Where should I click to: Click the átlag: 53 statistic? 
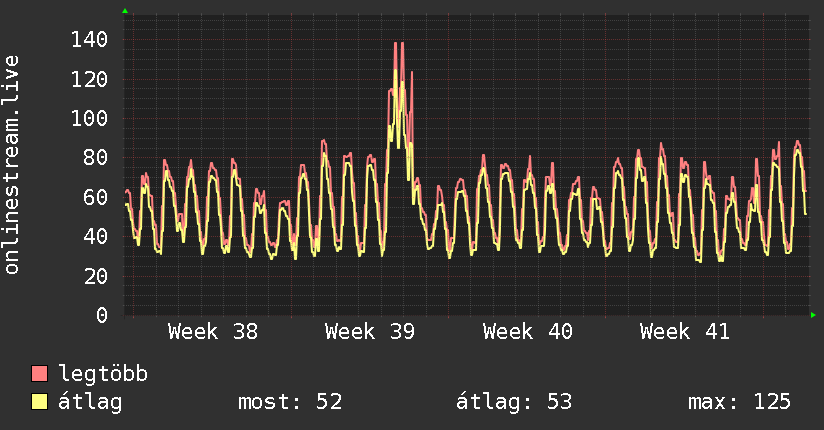click(513, 402)
